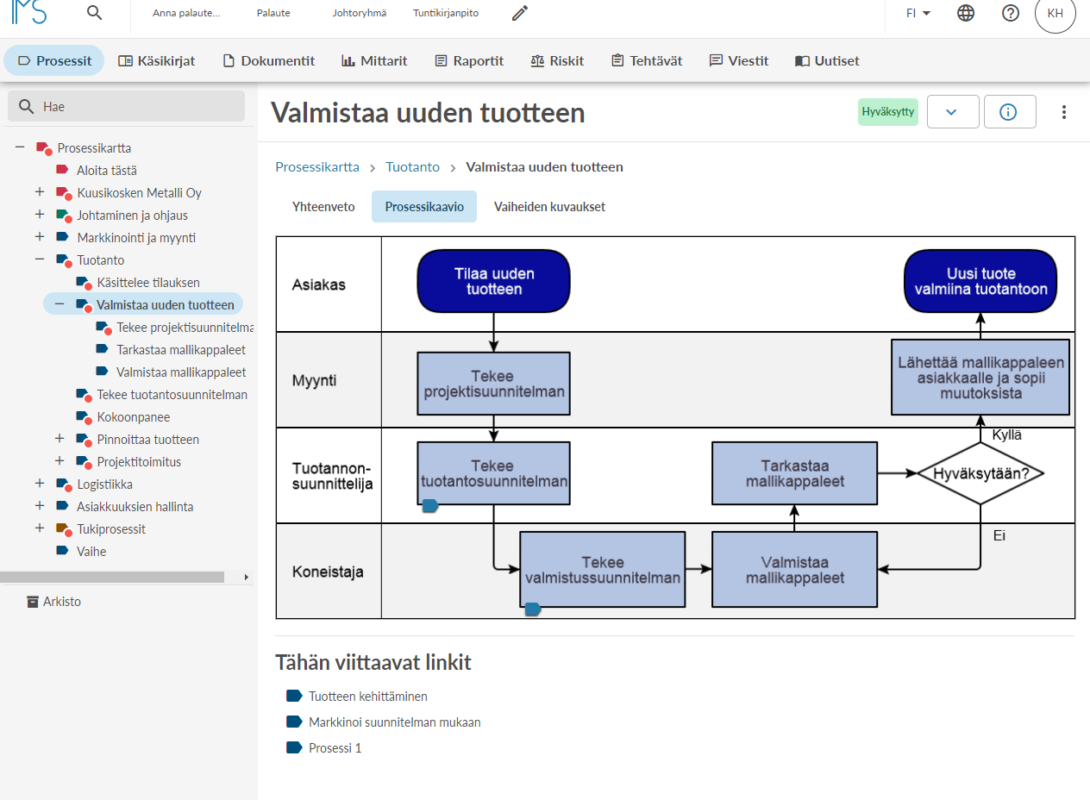Open the Arkisto archive icon
This screenshot has height=800, width=1090.
coord(32,601)
